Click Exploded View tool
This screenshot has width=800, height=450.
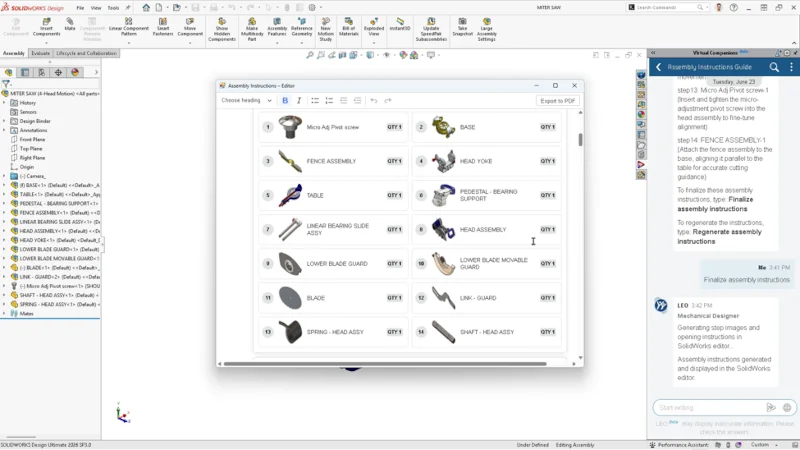373,27
